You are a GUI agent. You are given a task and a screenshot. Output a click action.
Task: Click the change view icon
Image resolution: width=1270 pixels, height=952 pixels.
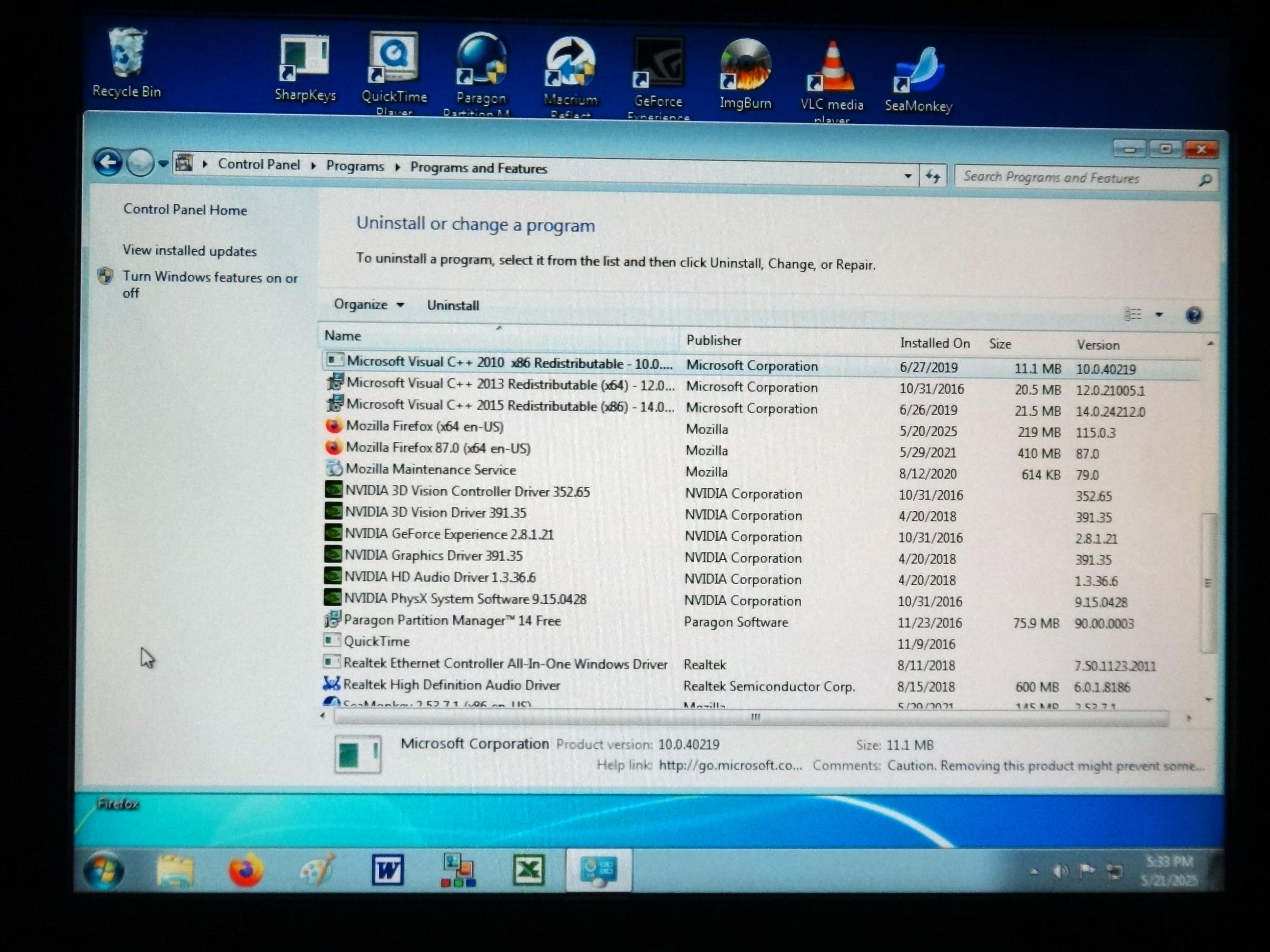[x=1133, y=314]
